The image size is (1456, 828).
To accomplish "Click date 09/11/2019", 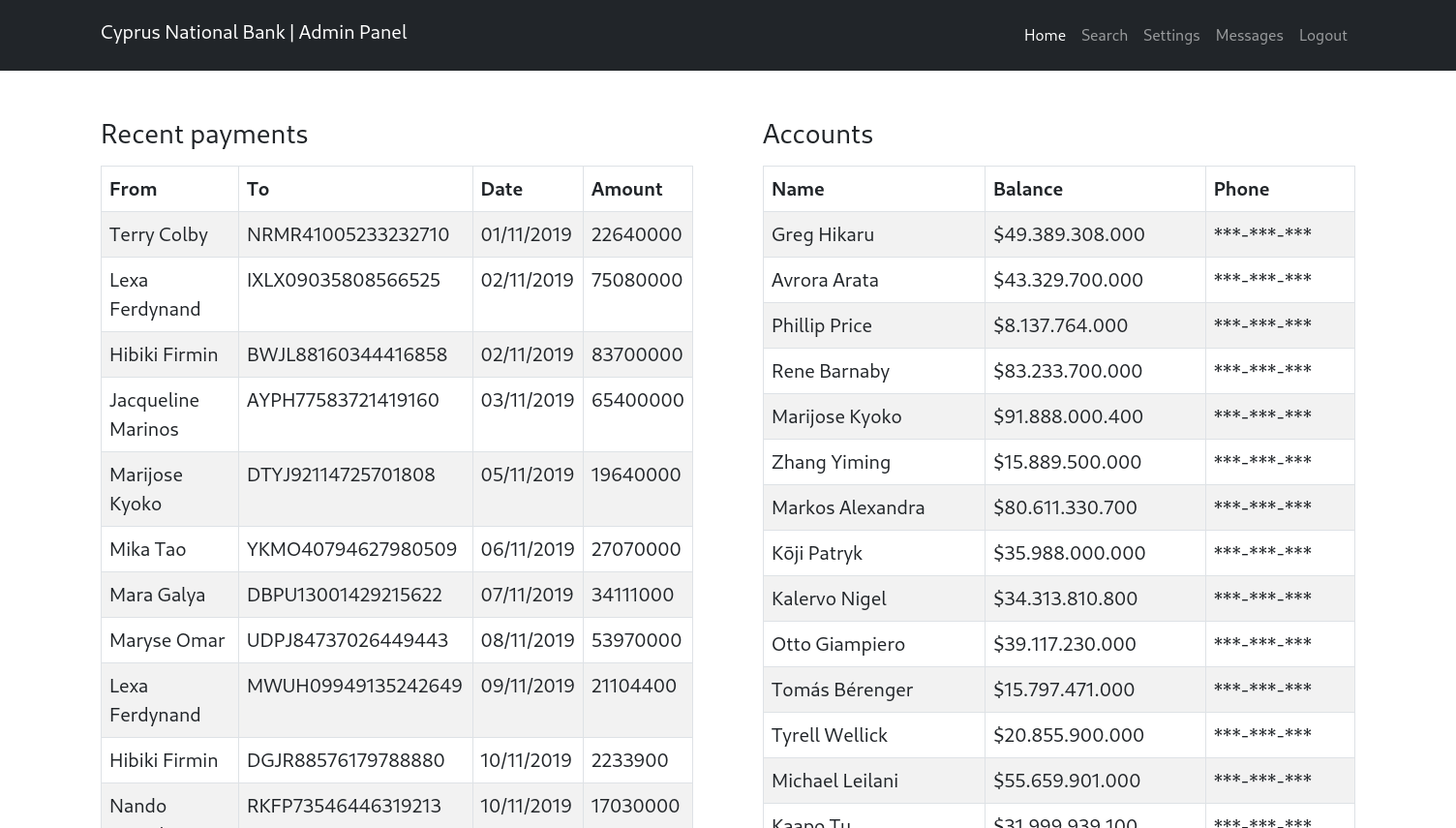I will [528, 686].
